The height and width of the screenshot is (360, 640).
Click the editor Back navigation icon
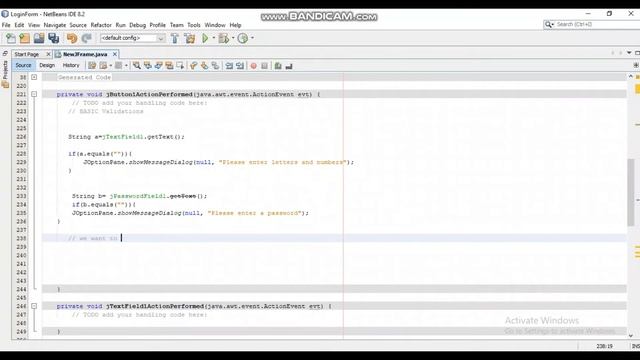pyautogui.click(x=103, y=66)
